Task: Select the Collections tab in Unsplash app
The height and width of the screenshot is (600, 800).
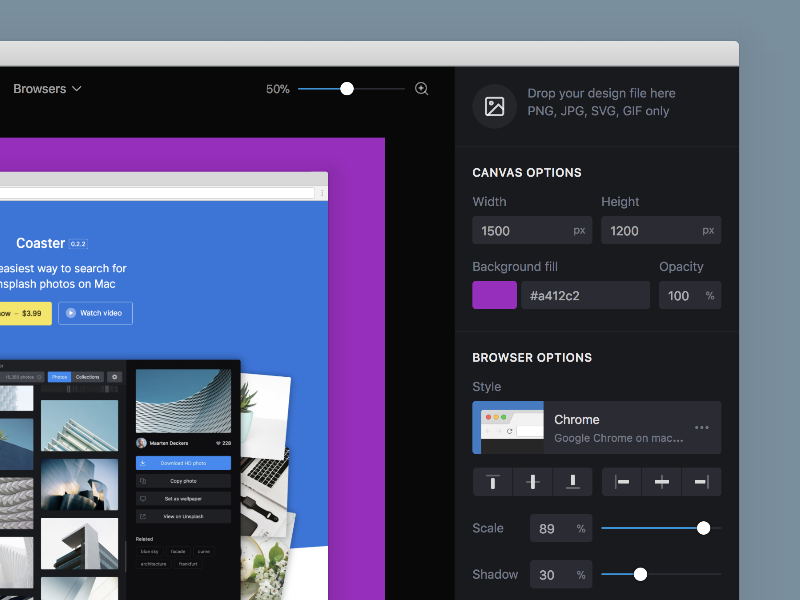Action: [x=87, y=377]
